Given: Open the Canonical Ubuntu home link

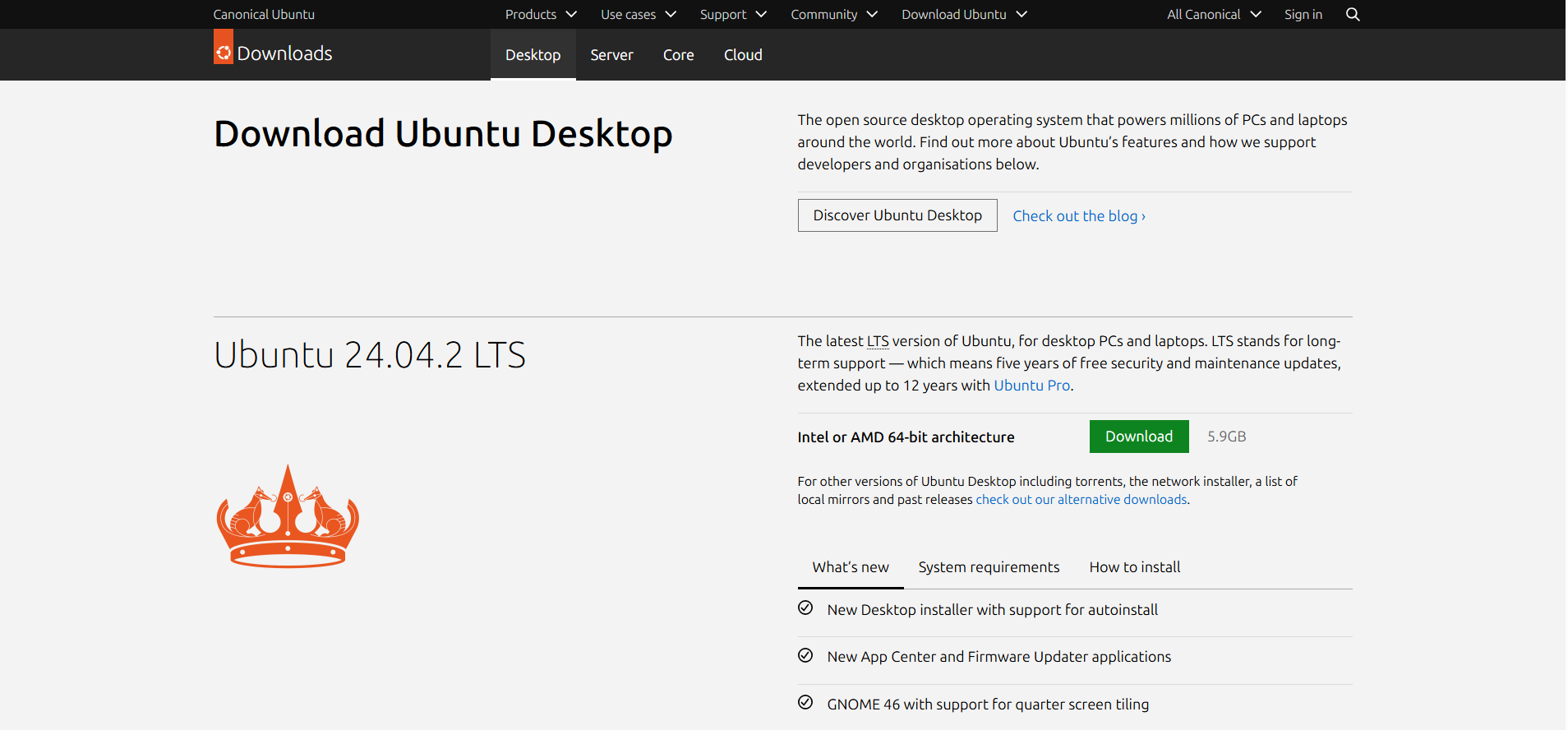Looking at the screenshot, I should pyautogui.click(x=264, y=14).
